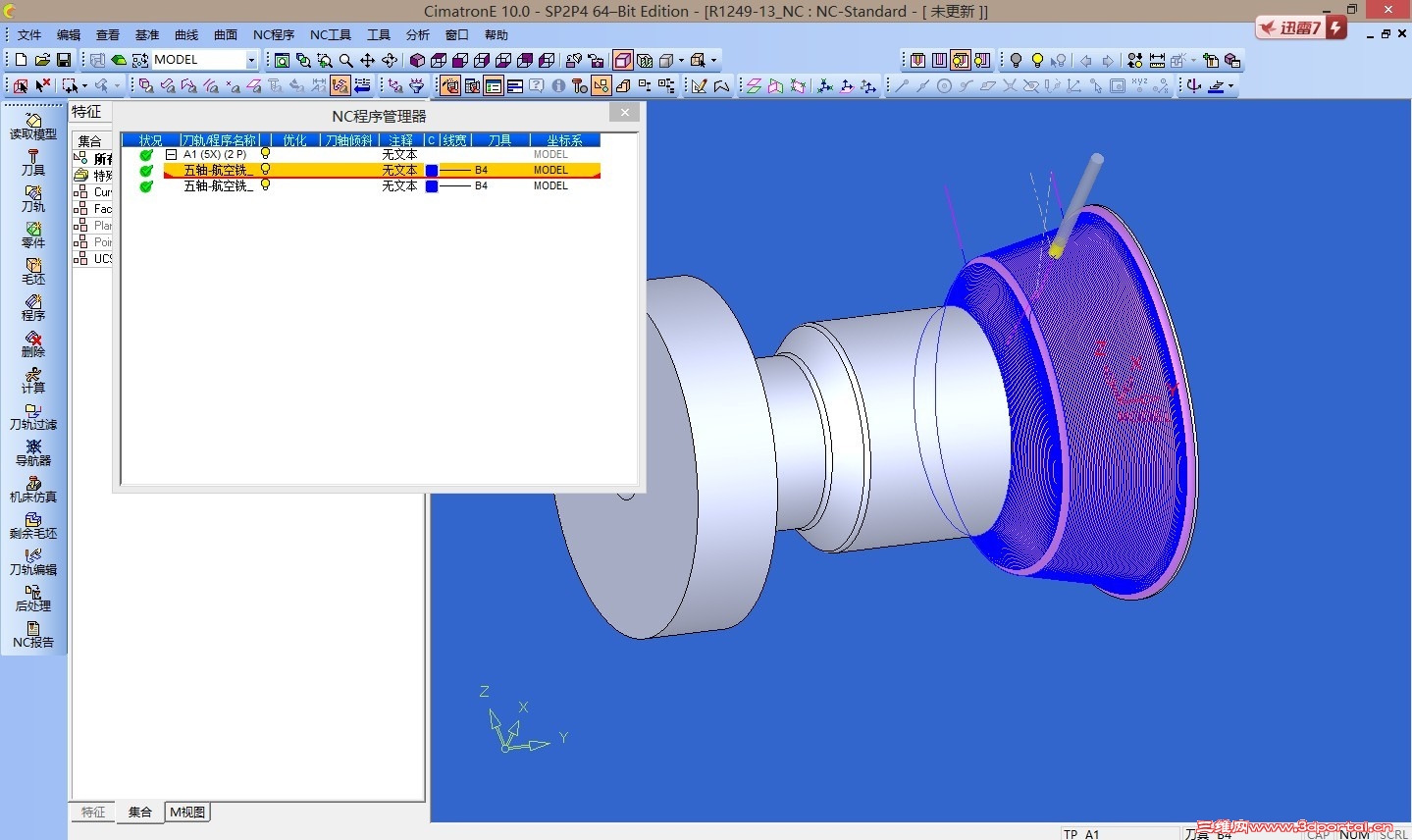Open the 读取模型 load model tool
Viewport: 1412px width, 840px height.
33,127
